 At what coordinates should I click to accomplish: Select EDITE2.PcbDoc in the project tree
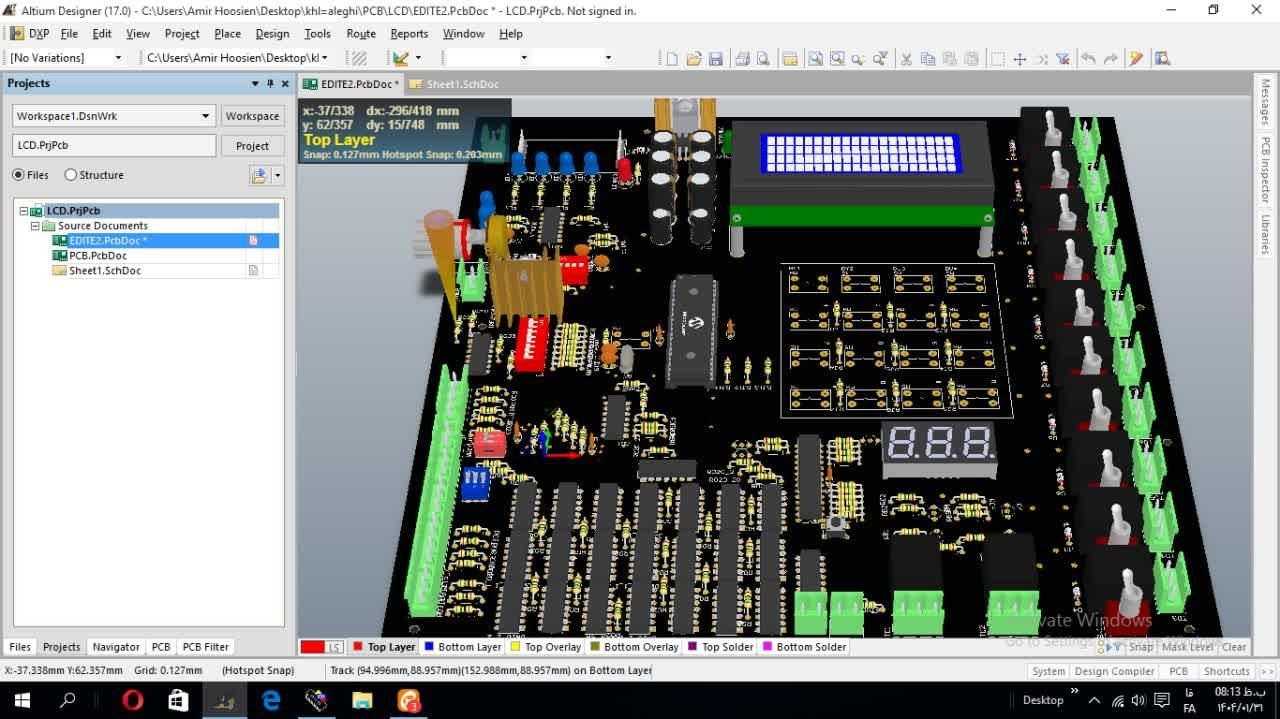(108, 241)
